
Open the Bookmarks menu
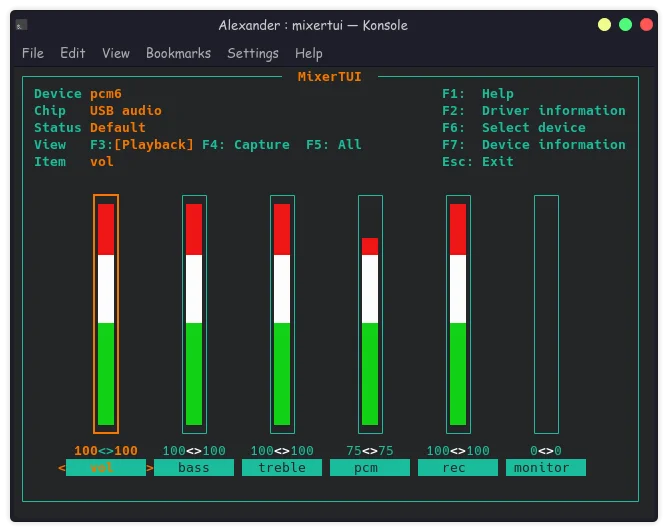pos(178,53)
